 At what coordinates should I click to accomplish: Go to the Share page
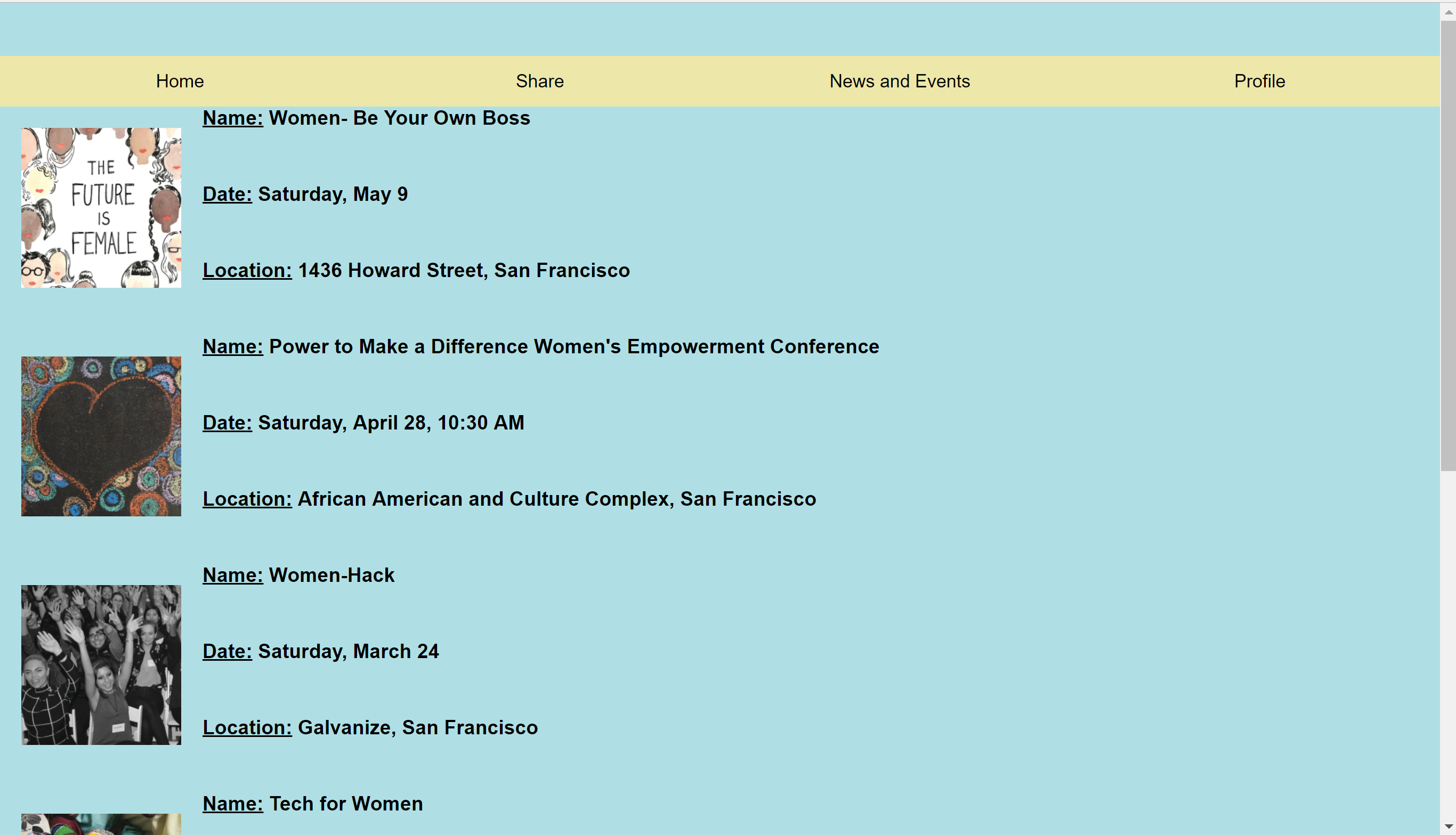[539, 81]
